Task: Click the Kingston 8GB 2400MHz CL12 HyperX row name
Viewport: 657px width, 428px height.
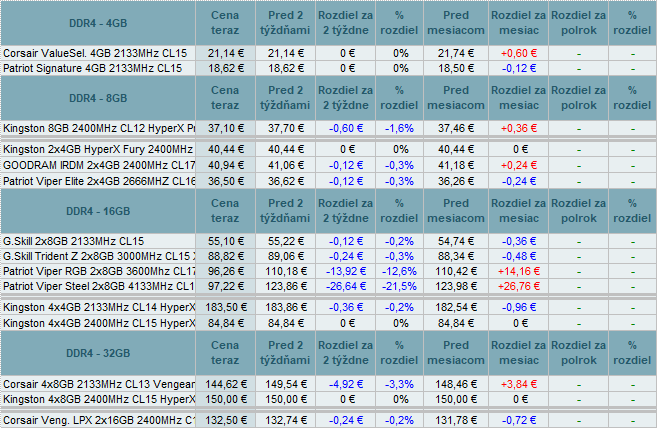Action: [99, 128]
